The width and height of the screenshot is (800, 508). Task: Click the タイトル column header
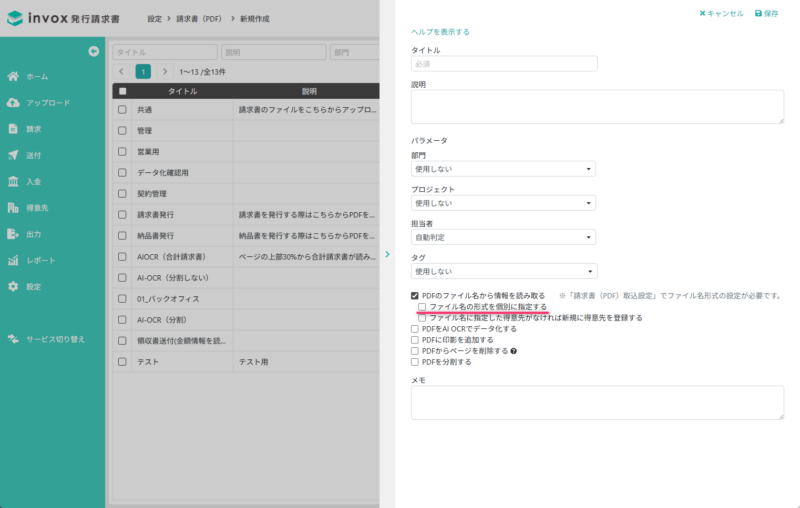coord(183,91)
